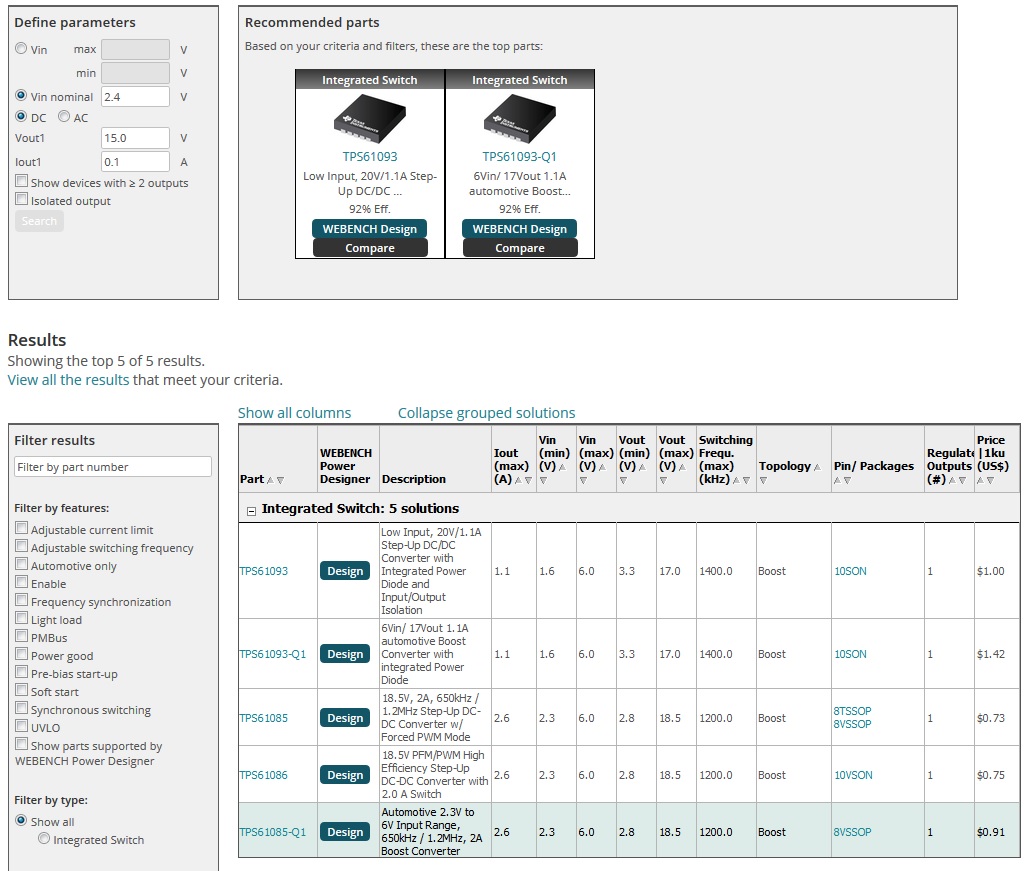Sort Part column descending arrow
The height and width of the screenshot is (871, 1033).
[x=280, y=480]
